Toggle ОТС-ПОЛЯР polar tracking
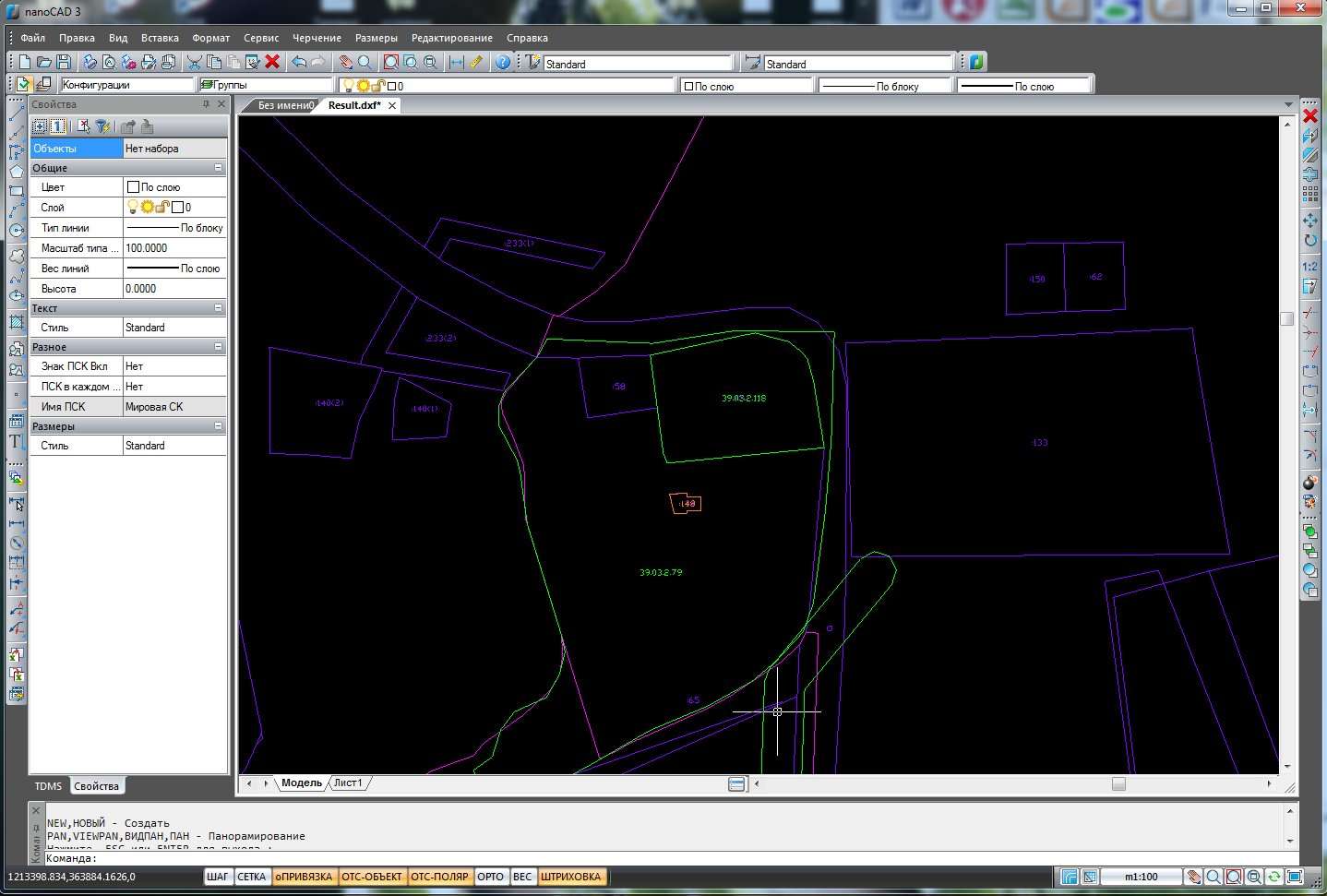Screen dimensions: 1327x896 (x=439, y=877)
